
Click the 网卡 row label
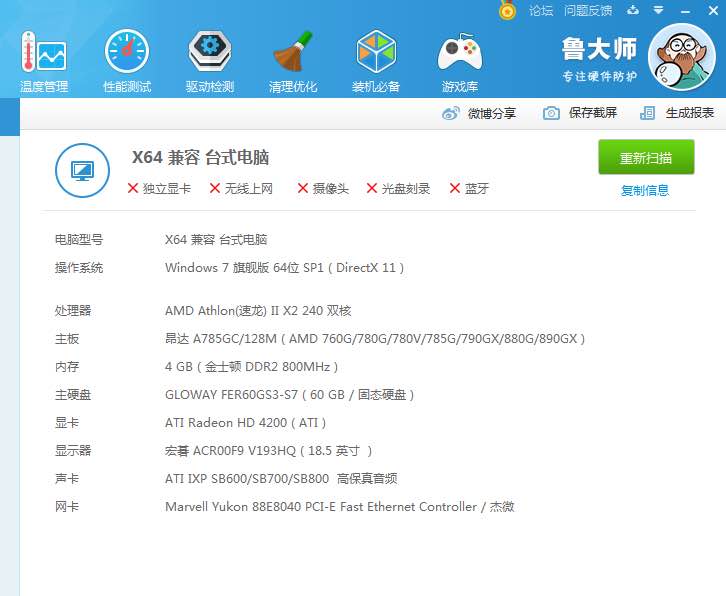pos(67,506)
